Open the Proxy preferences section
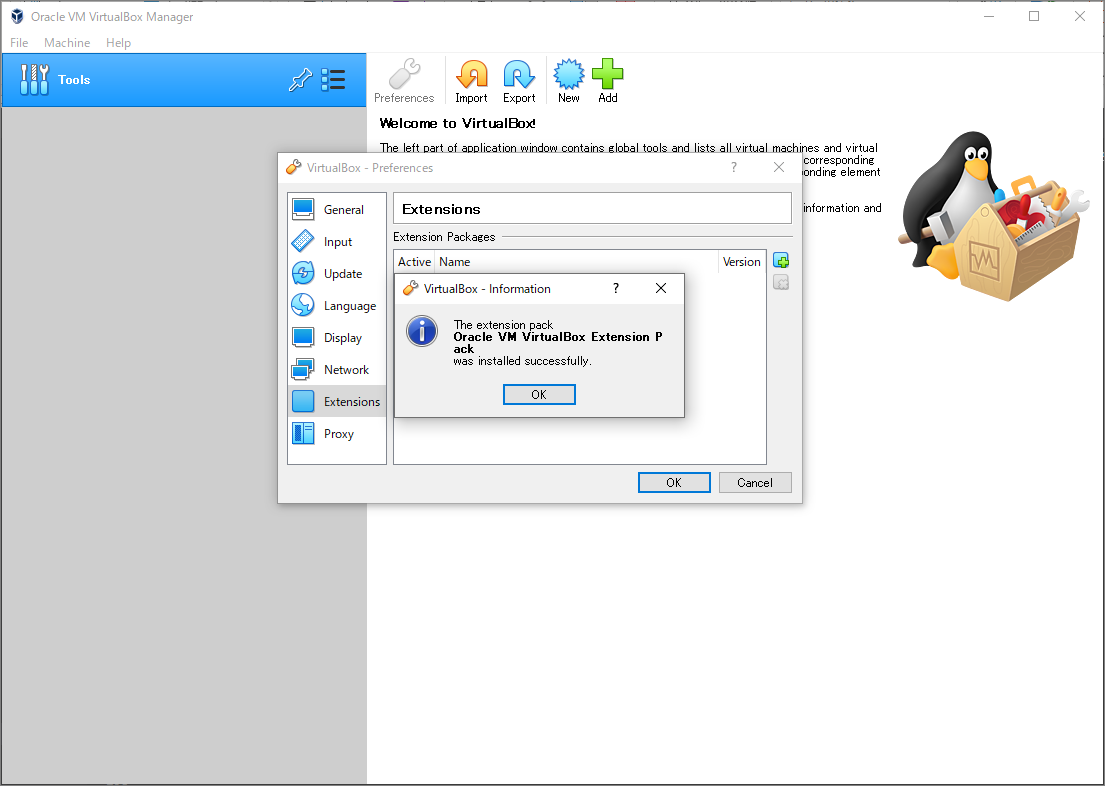Viewport: 1105px width, 786px height. pos(337,434)
